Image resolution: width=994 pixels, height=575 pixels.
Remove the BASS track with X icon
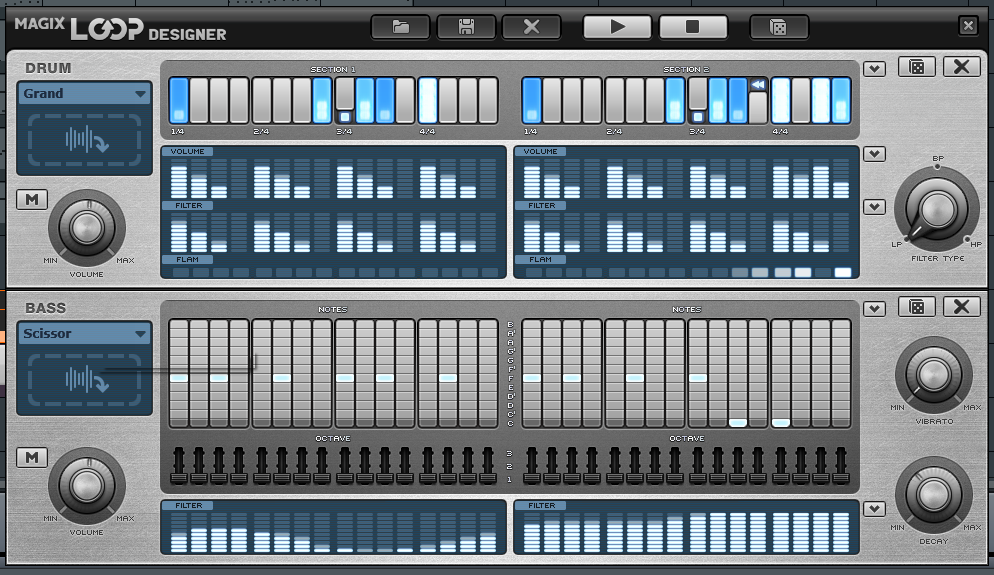tap(961, 307)
